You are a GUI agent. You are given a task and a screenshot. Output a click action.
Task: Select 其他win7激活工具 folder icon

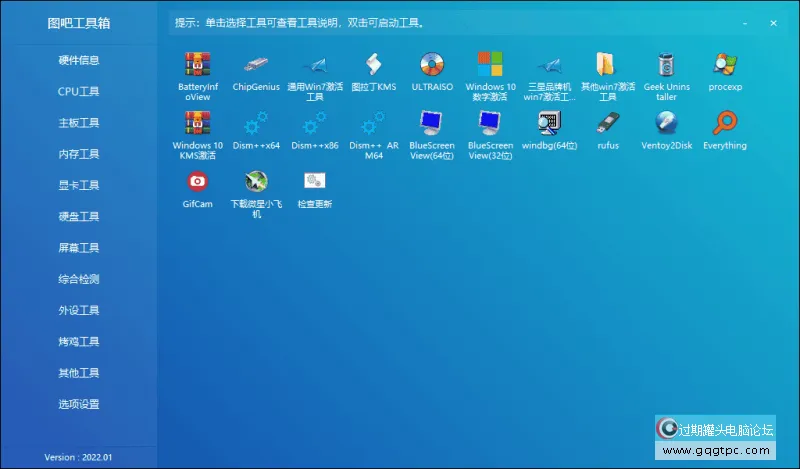pos(606,64)
